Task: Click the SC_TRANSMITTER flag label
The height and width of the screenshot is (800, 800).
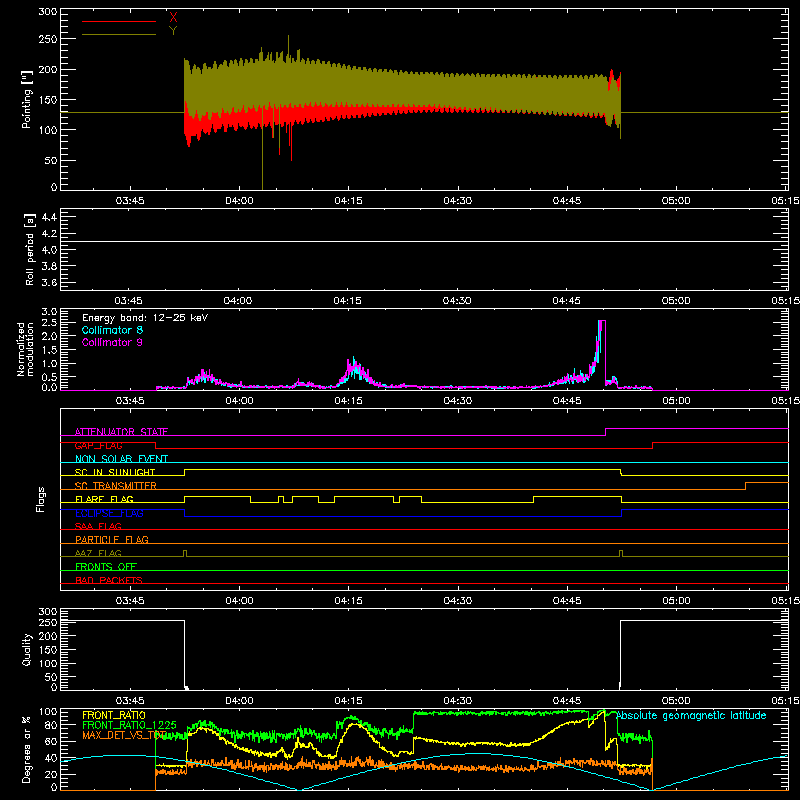Action: click(x=116, y=486)
